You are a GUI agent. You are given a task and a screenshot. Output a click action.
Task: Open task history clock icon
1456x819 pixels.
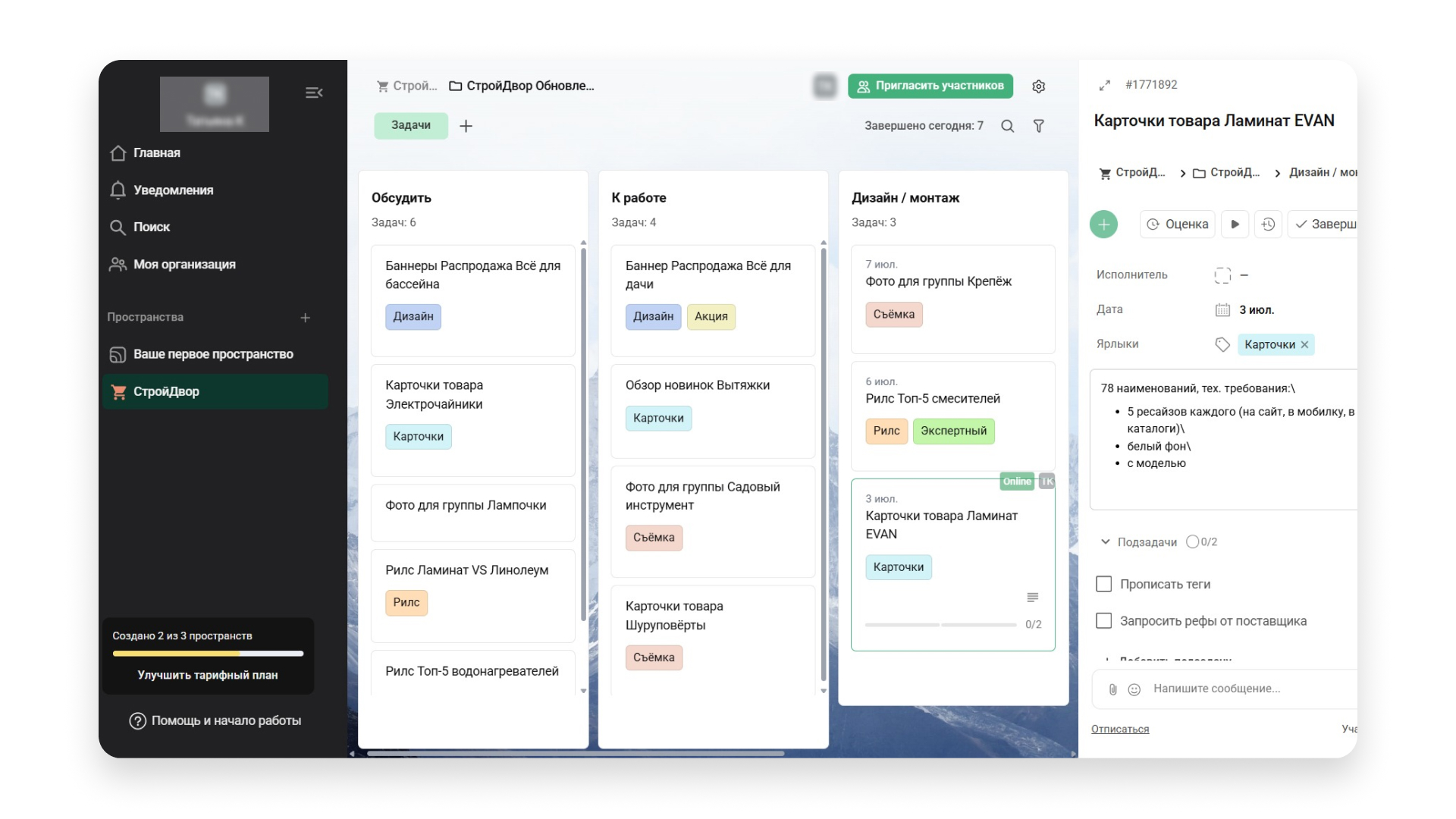pyautogui.click(x=1268, y=224)
